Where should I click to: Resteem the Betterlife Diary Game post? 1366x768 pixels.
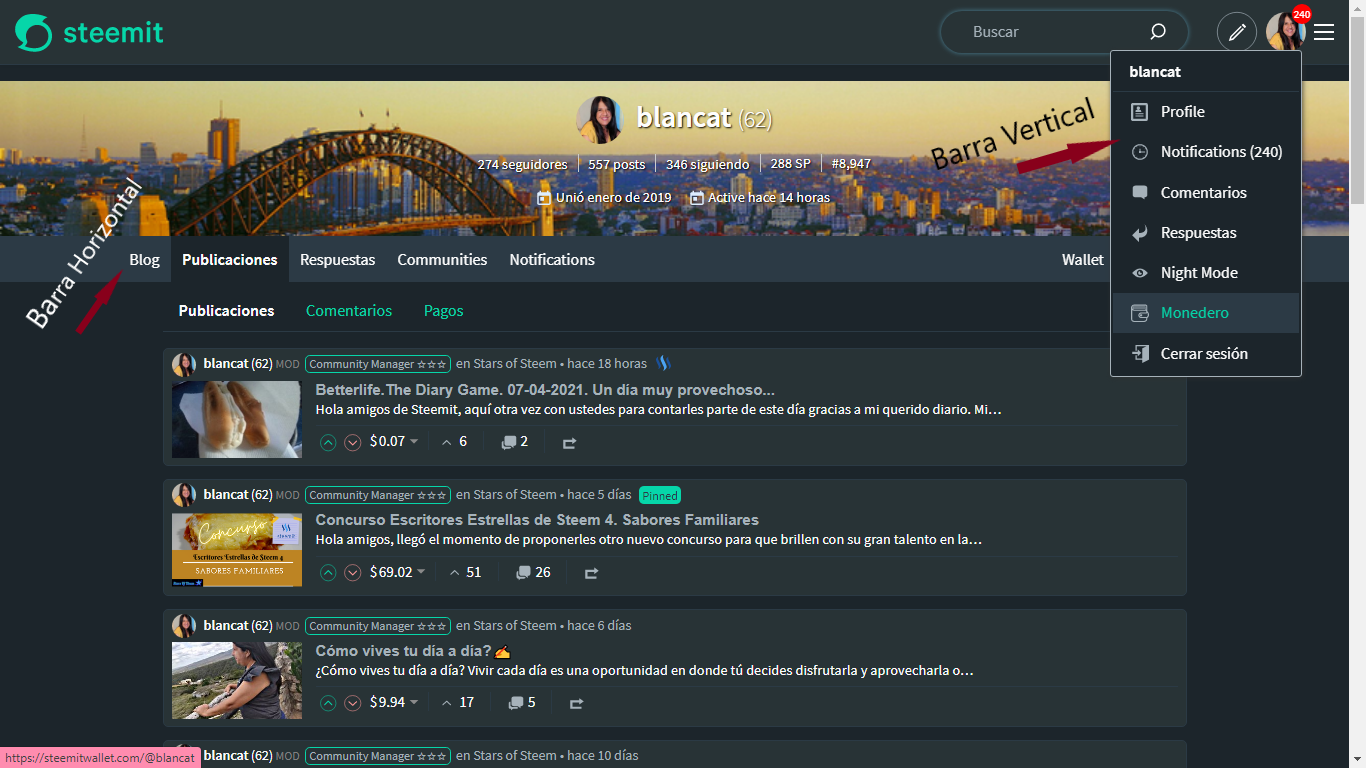tap(569, 442)
